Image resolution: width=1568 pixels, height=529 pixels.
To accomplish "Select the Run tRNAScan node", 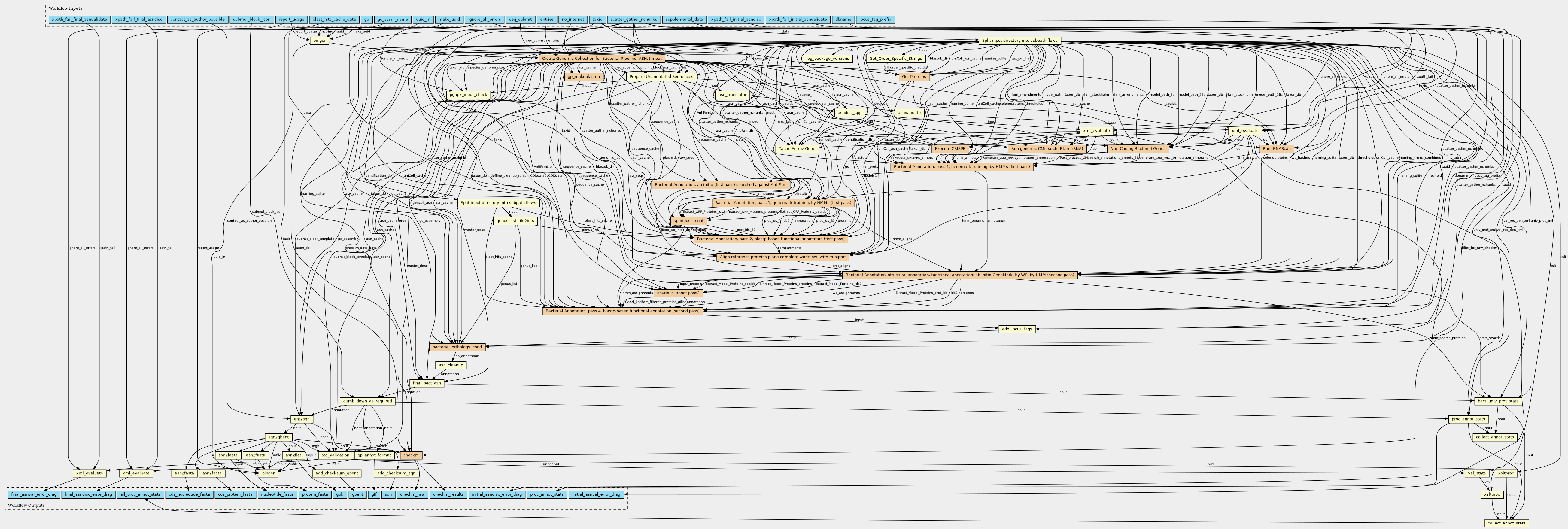I will click(1276, 148).
